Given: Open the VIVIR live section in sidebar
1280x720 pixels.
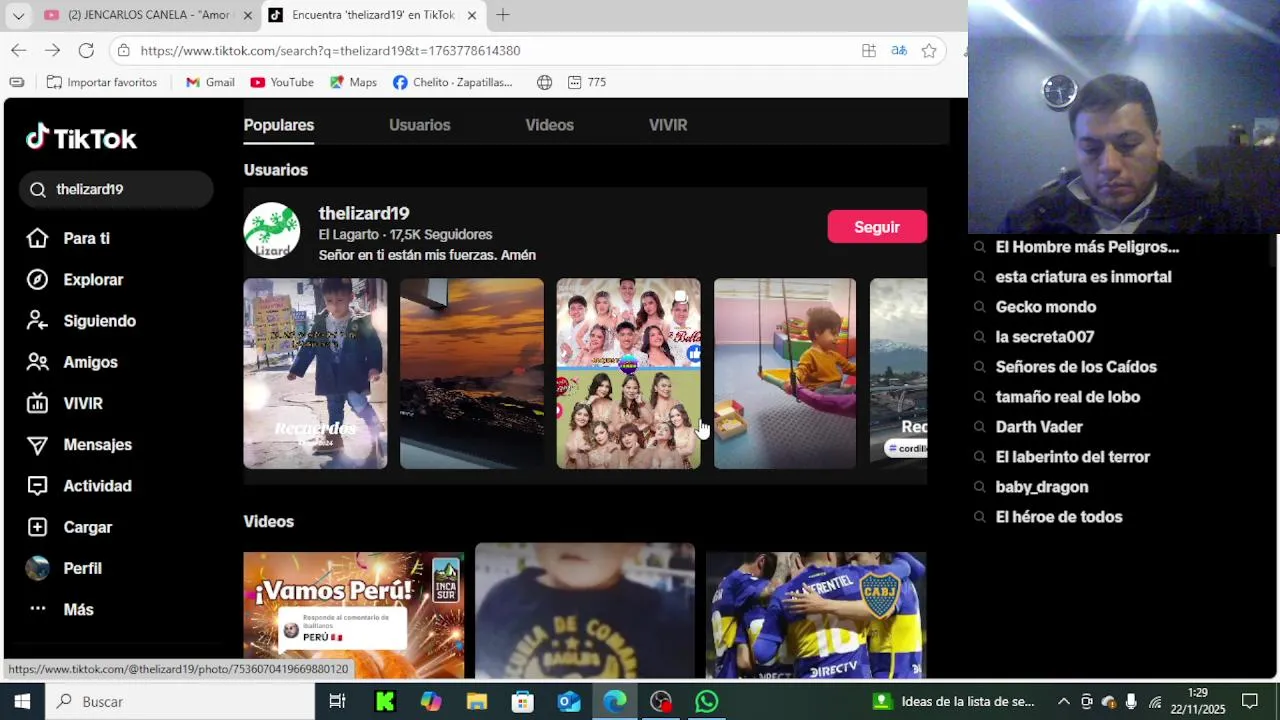Looking at the screenshot, I should point(65,403).
